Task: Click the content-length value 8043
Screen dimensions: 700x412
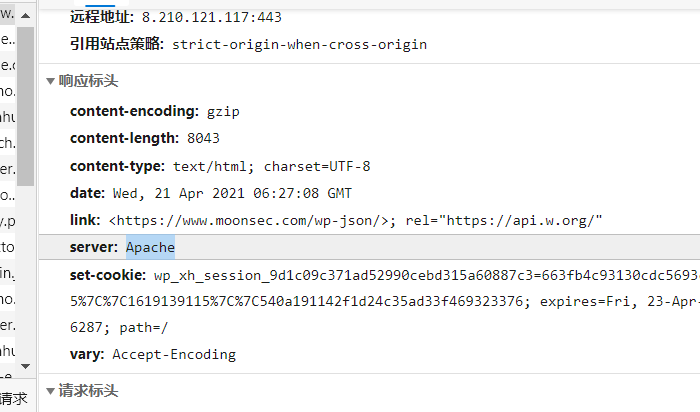Action: [x=203, y=138]
